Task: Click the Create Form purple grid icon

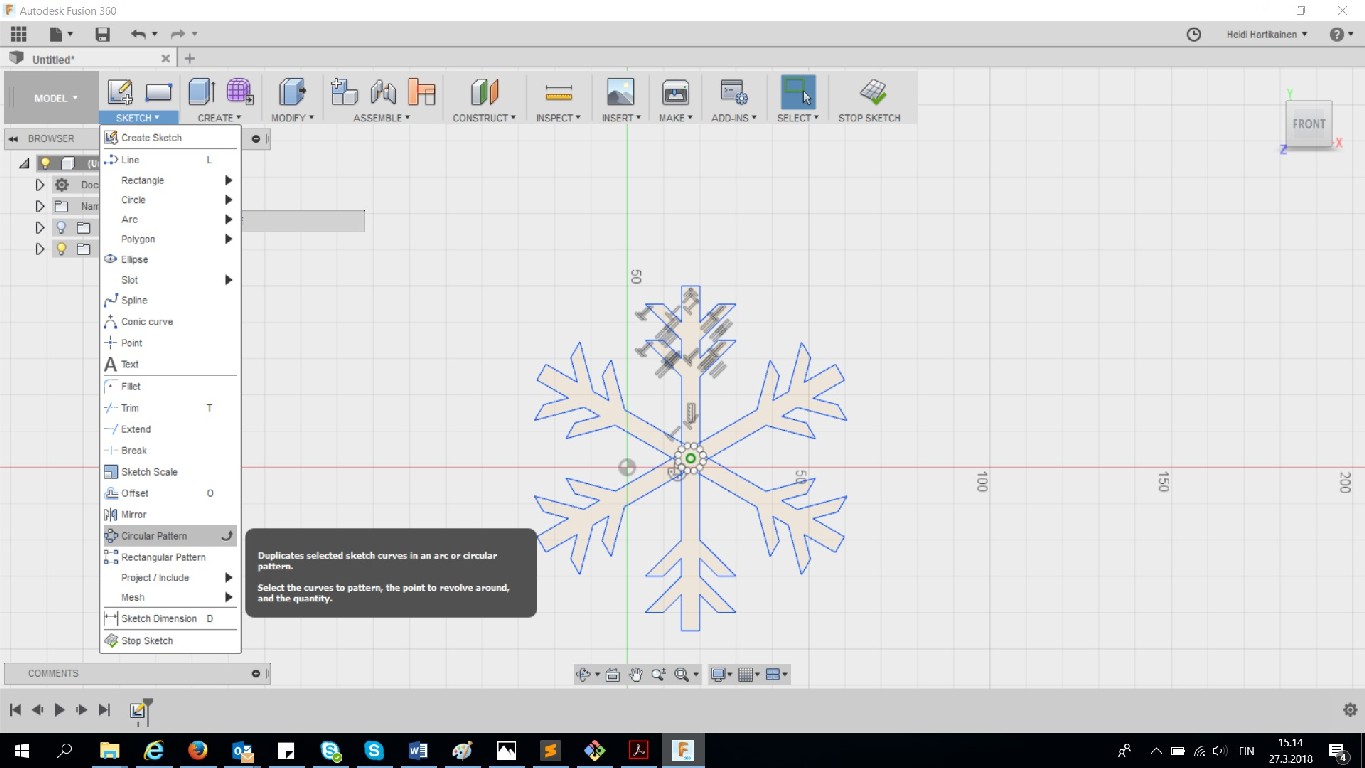Action: coord(239,93)
